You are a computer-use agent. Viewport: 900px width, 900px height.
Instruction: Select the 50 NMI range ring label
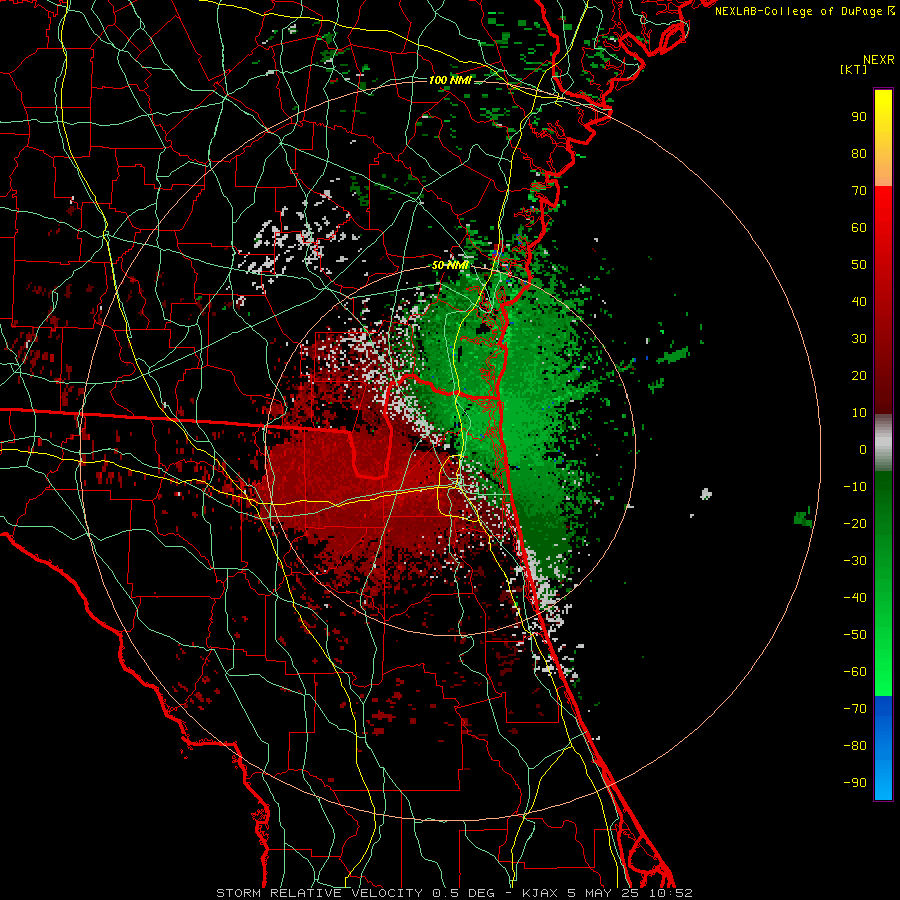(450, 265)
